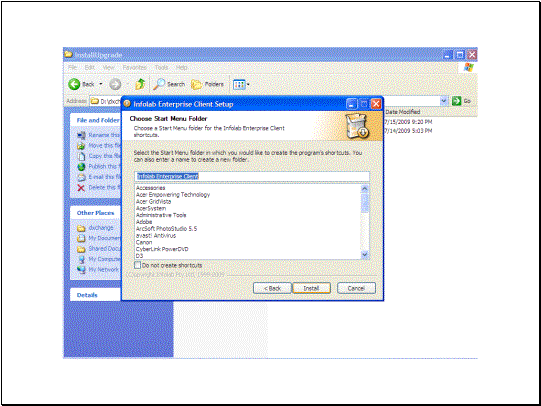Screen dimensions: 541x406
Task: Select ArcSoft PhotoStudio 5.5 entry
Action: (x=166, y=229)
